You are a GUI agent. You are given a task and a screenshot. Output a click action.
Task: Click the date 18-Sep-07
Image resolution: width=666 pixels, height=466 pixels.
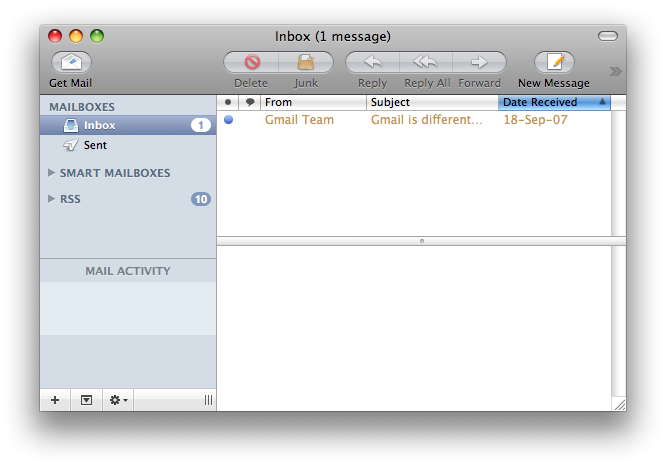[535, 120]
